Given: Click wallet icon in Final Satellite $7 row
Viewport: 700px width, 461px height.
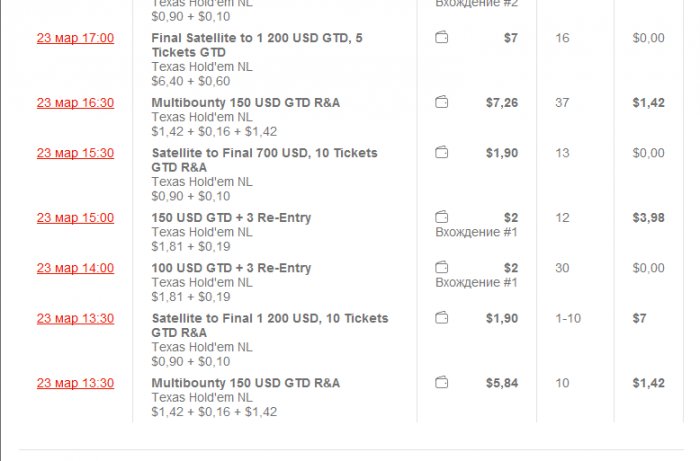Looking at the screenshot, I should click(x=442, y=38).
